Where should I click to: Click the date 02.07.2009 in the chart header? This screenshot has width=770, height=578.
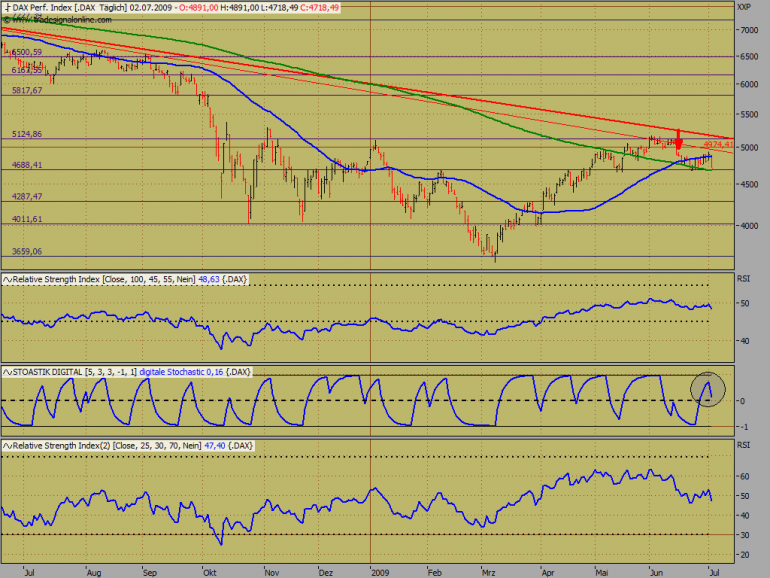click(151, 8)
